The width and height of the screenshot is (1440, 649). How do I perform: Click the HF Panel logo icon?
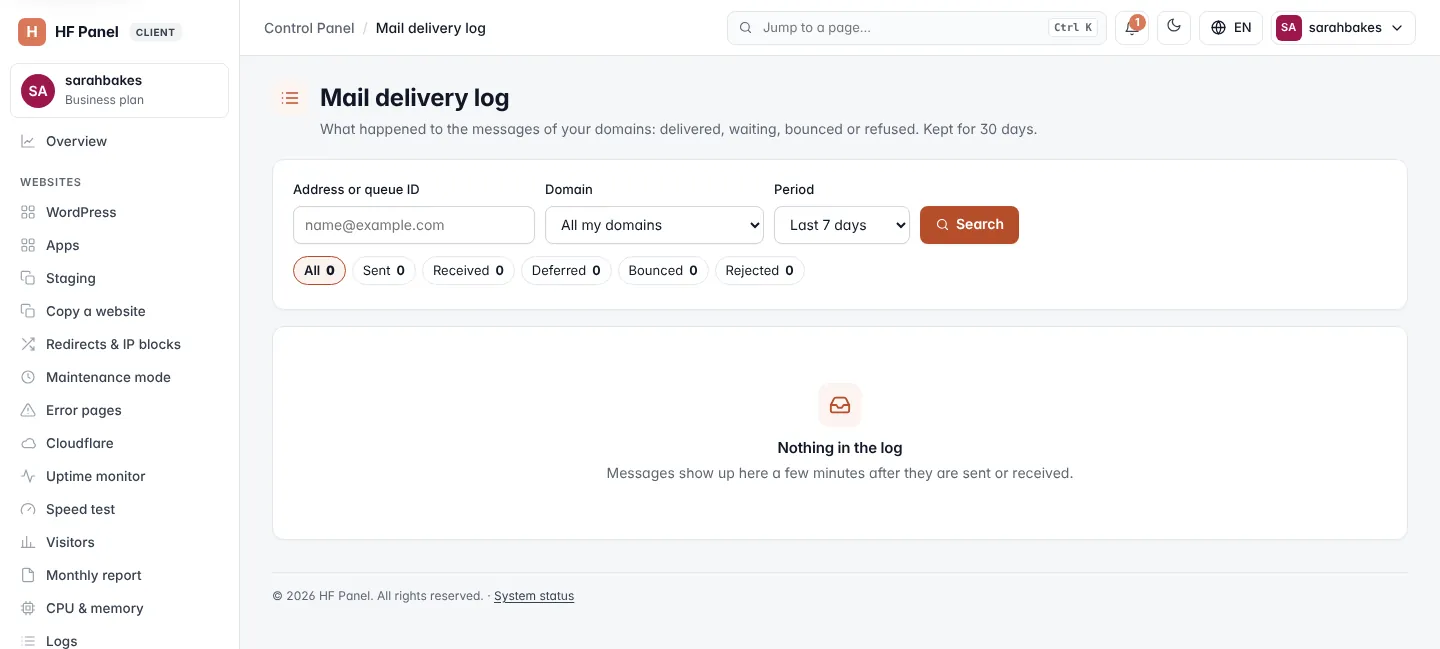click(x=32, y=32)
